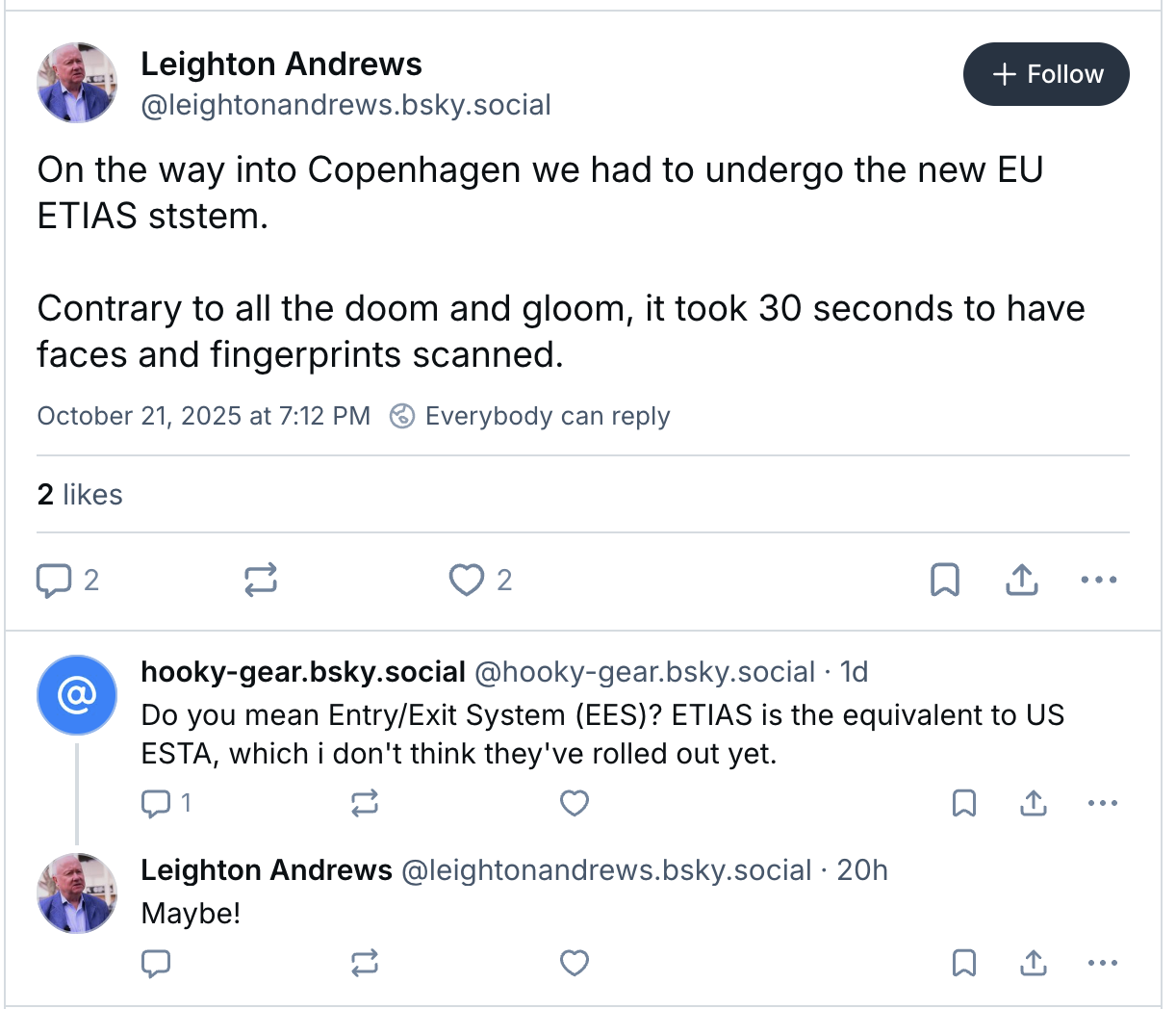The width and height of the screenshot is (1176, 1009).
Task: Open more options on hooky-gear's comment
Action: tap(1103, 803)
